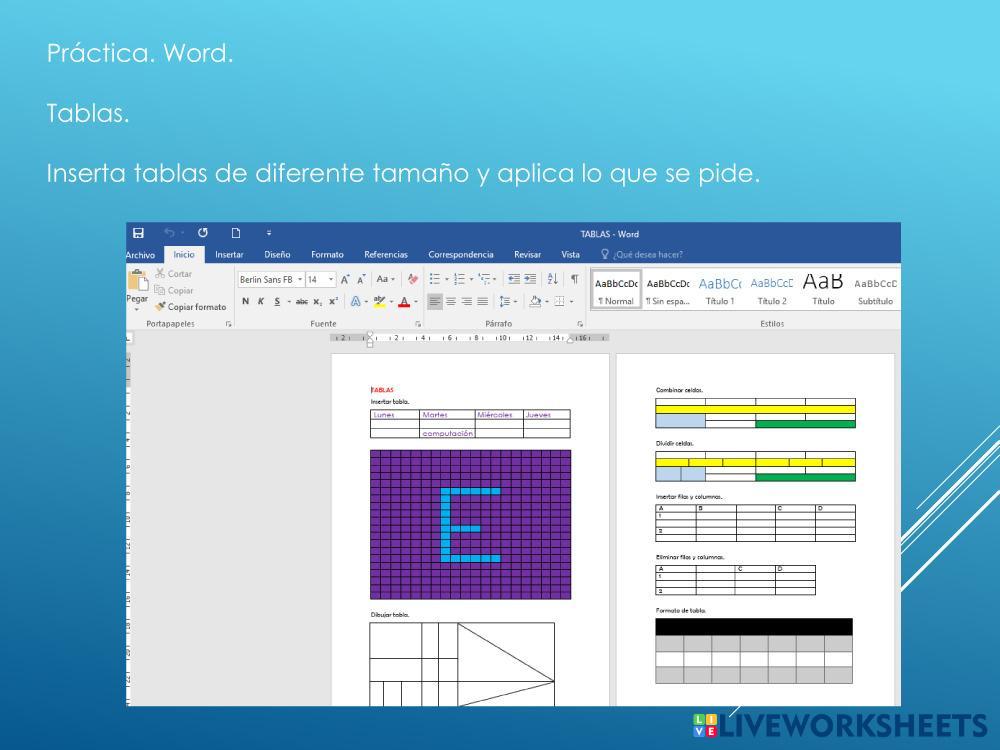Click the clear formatting eraser icon
This screenshot has height=750, width=1000.
tap(413, 280)
